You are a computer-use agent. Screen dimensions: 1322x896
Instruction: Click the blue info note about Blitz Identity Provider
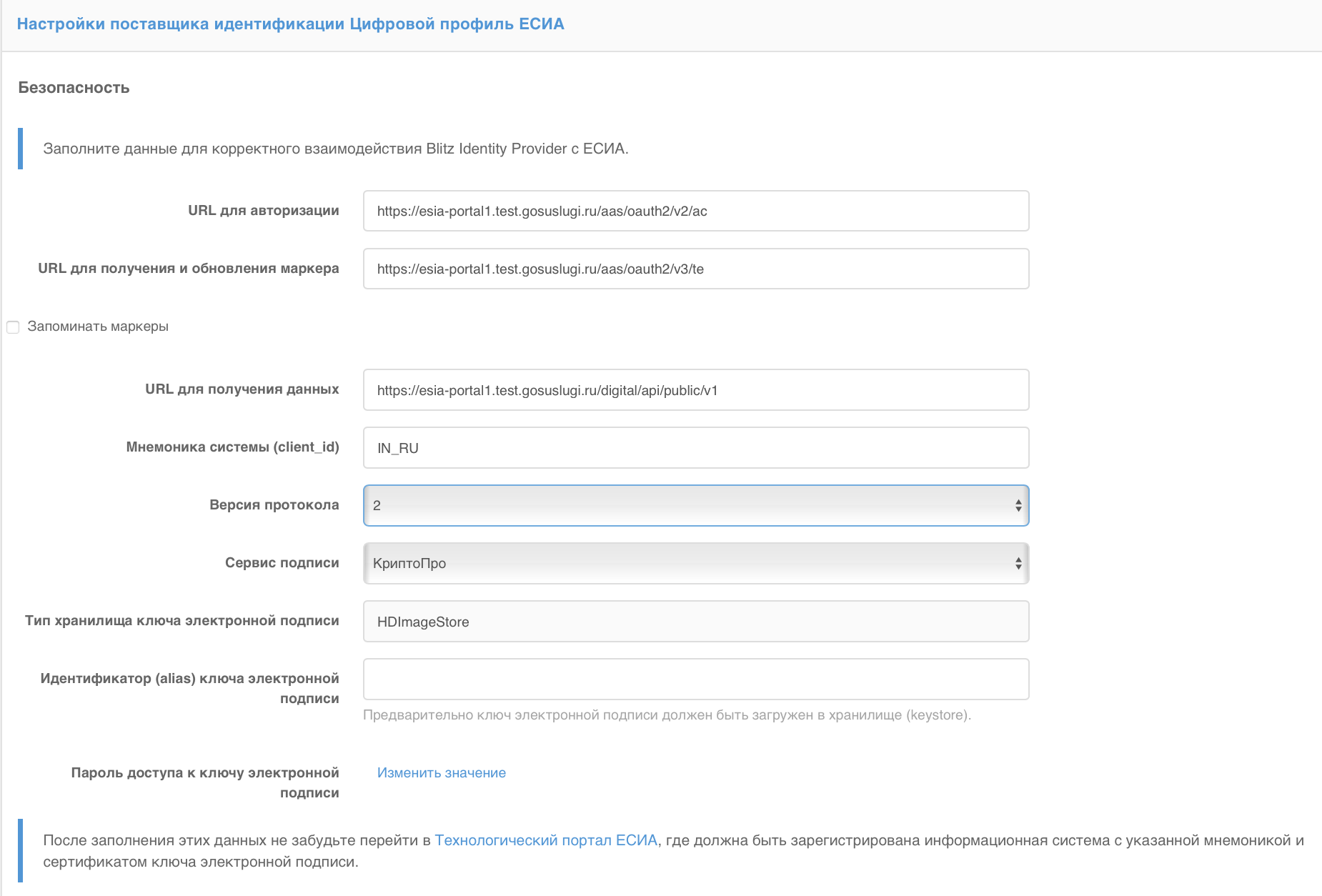click(335, 149)
